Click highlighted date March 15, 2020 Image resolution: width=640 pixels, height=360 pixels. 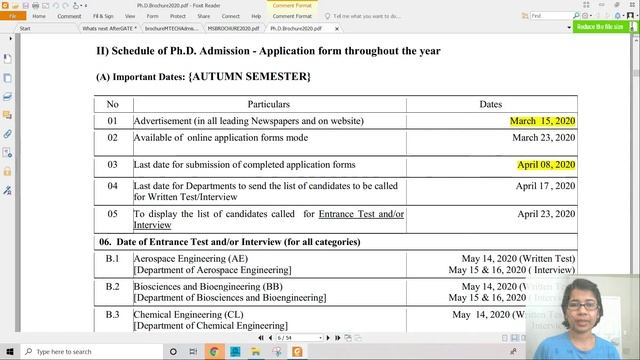[542, 121]
